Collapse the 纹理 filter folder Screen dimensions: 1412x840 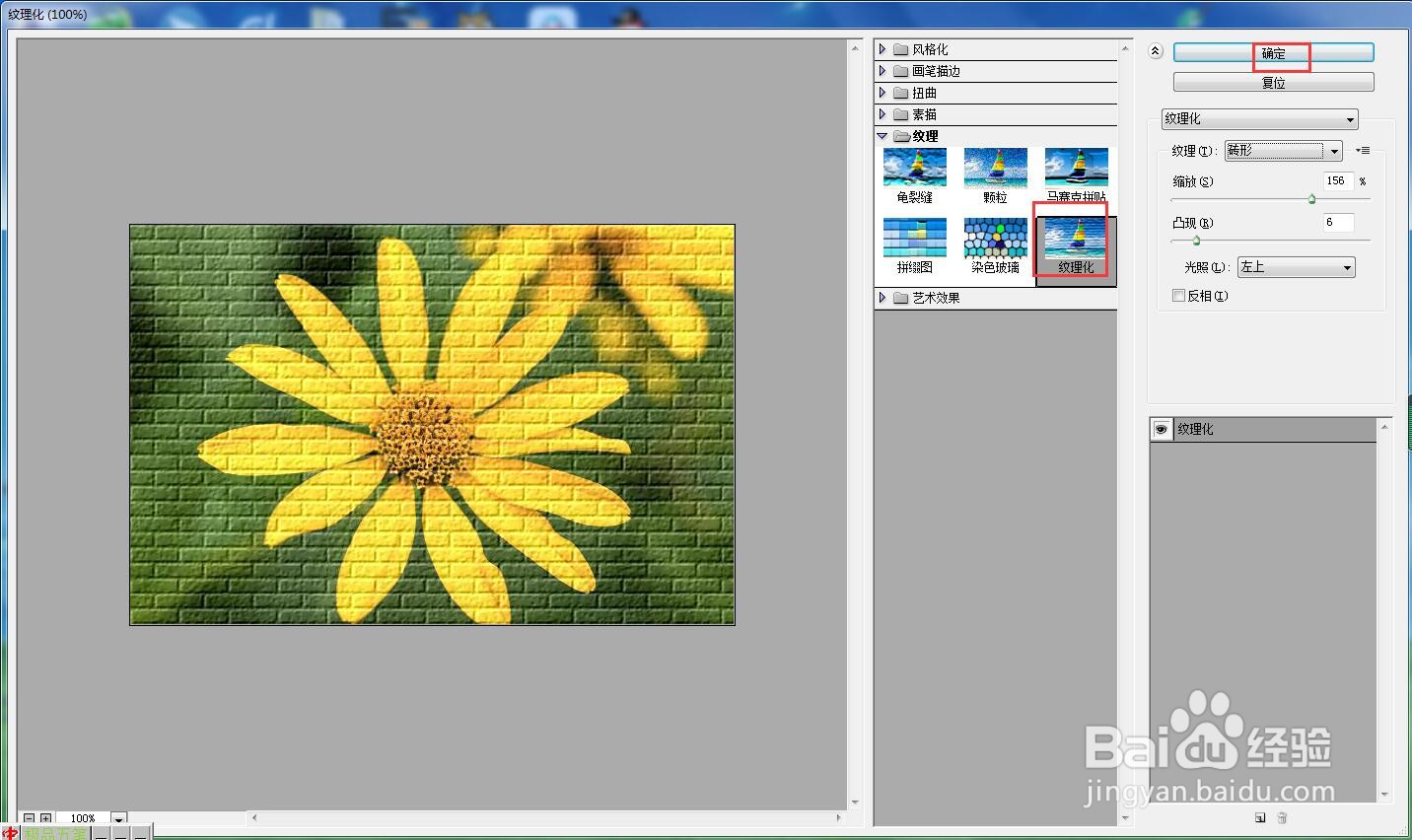[x=882, y=136]
